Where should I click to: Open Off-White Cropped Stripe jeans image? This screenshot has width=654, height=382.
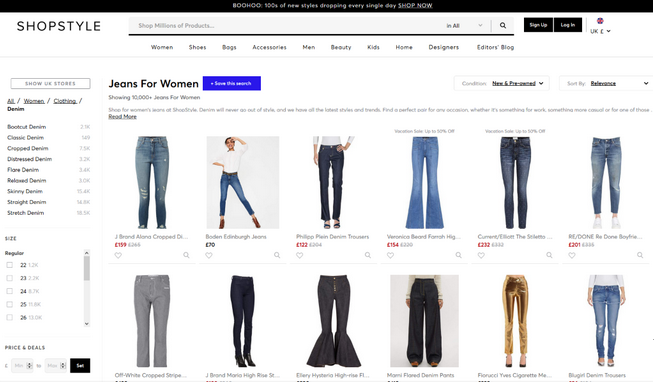click(152, 321)
